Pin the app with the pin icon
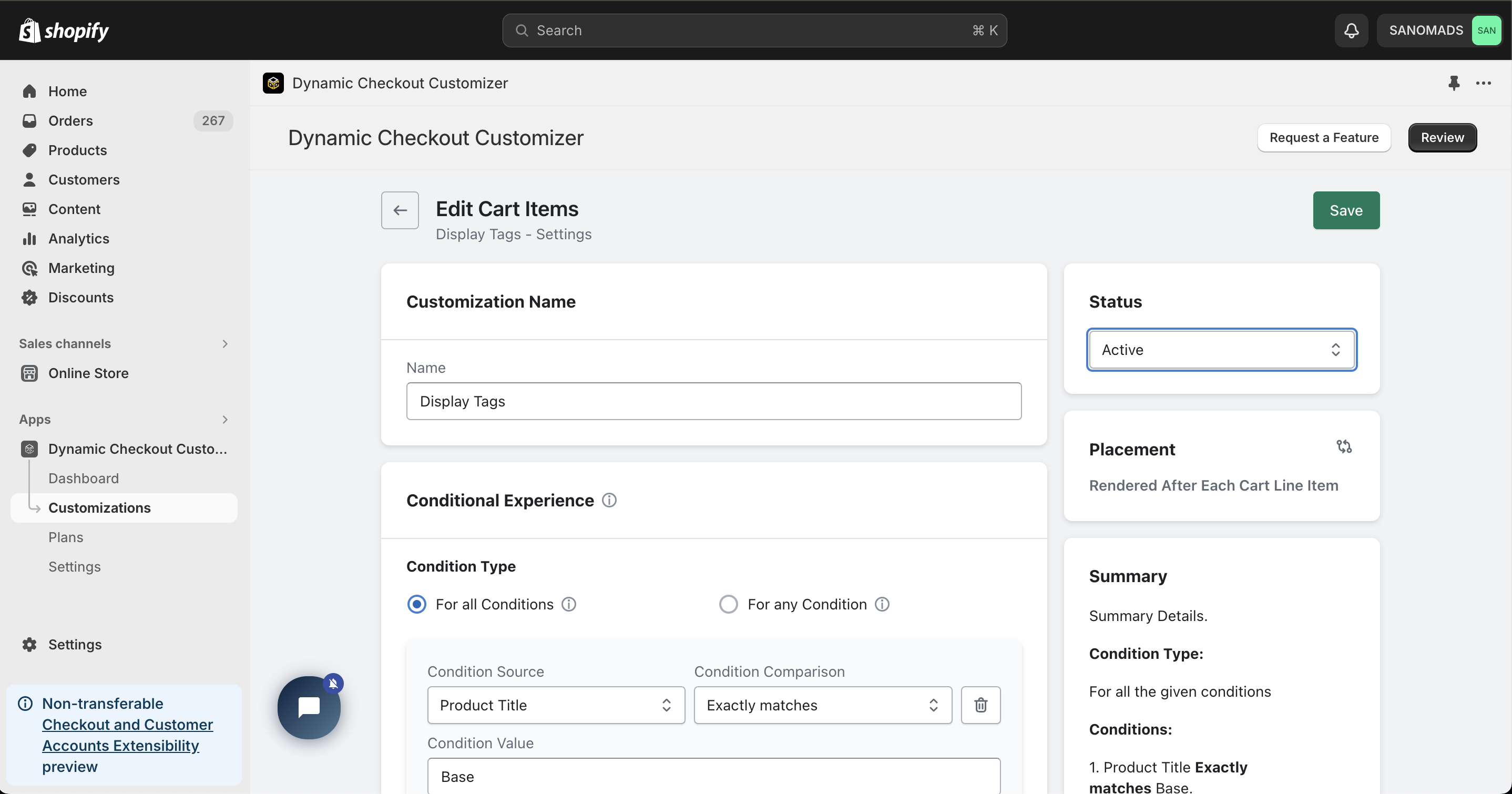 coord(1453,83)
